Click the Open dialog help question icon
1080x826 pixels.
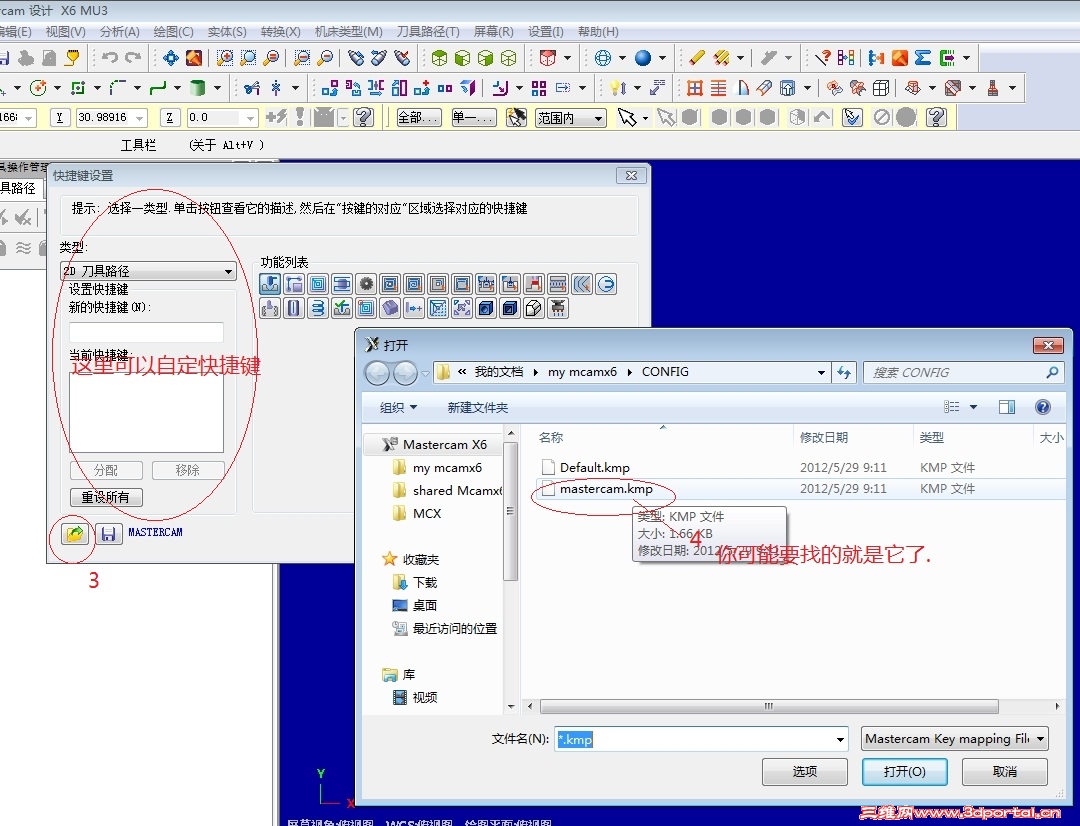1043,407
